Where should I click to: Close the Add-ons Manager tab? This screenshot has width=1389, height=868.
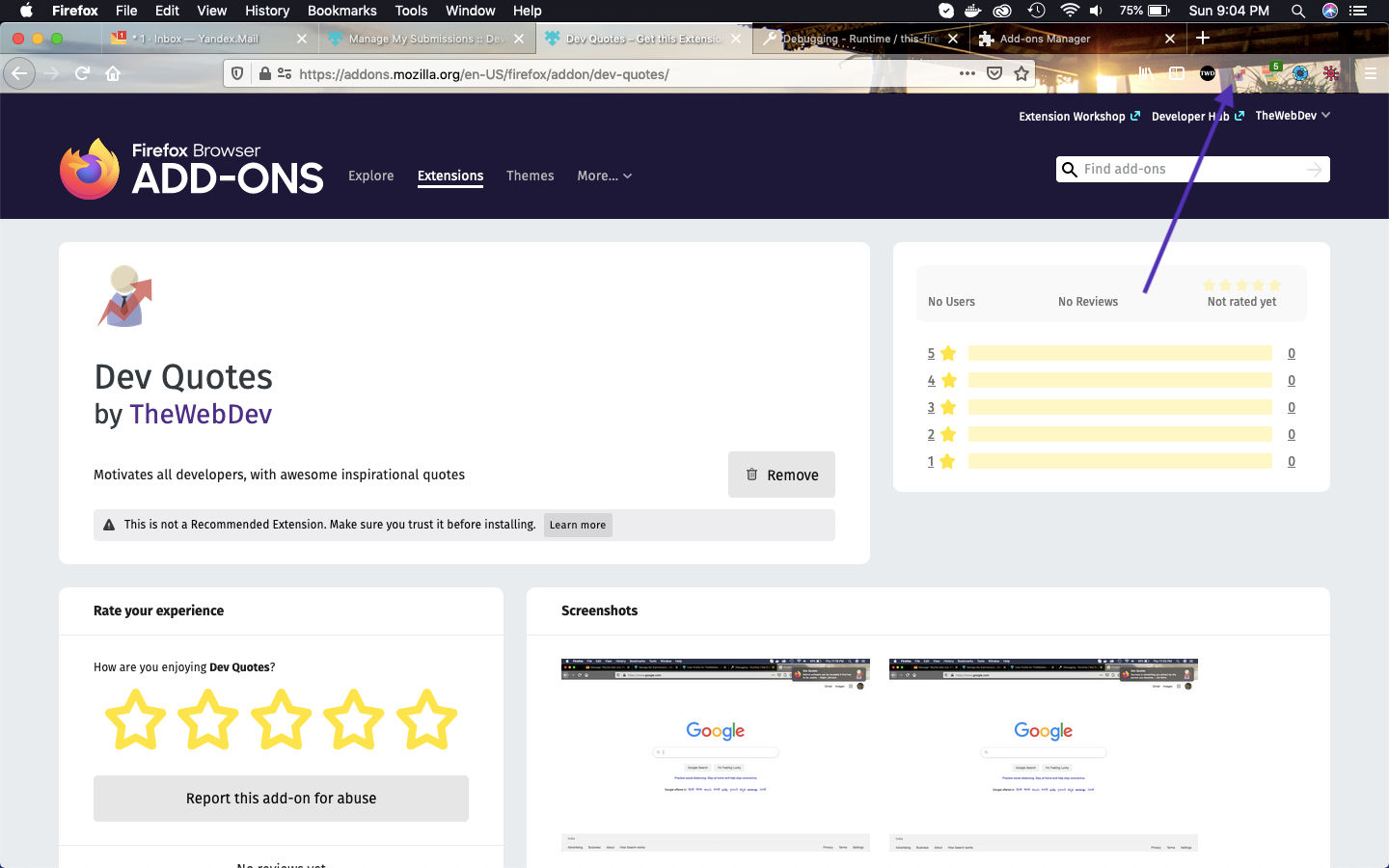(1170, 39)
